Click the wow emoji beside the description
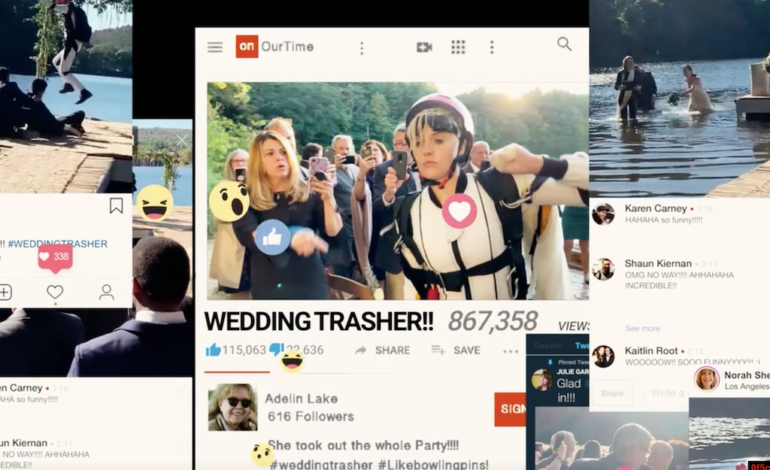This screenshot has height=470, width=770. click(x=262, y=455)
